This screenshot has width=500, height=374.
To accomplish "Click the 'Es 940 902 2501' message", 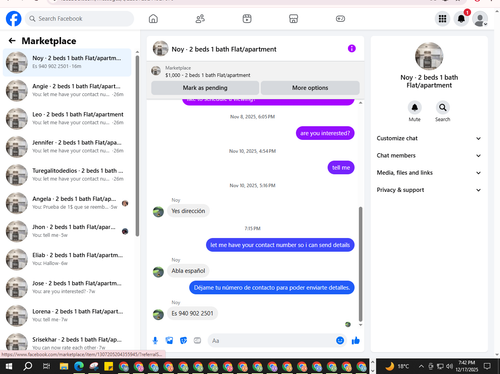I will pos(192,313).
